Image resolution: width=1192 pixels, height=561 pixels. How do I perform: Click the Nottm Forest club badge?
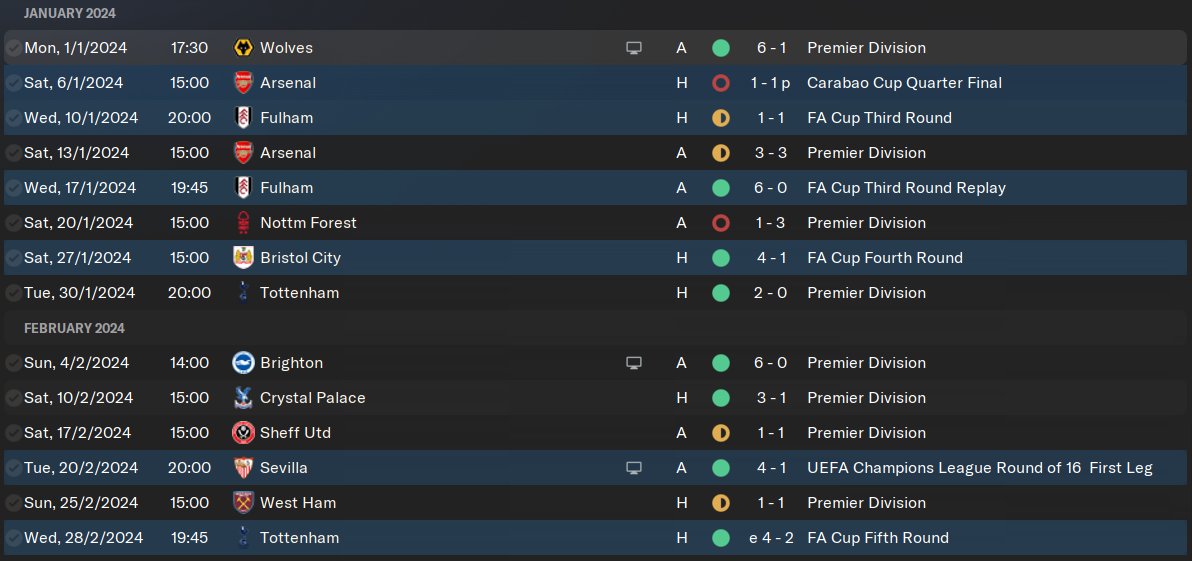click(x=242, y=223)
